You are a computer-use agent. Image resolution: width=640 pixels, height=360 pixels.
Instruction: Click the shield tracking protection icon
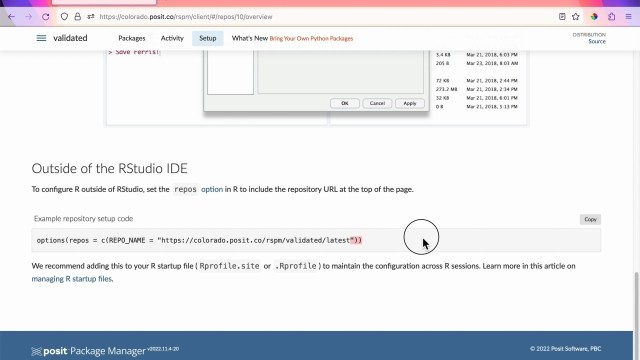pyautogui.click(x=64, y=17)
